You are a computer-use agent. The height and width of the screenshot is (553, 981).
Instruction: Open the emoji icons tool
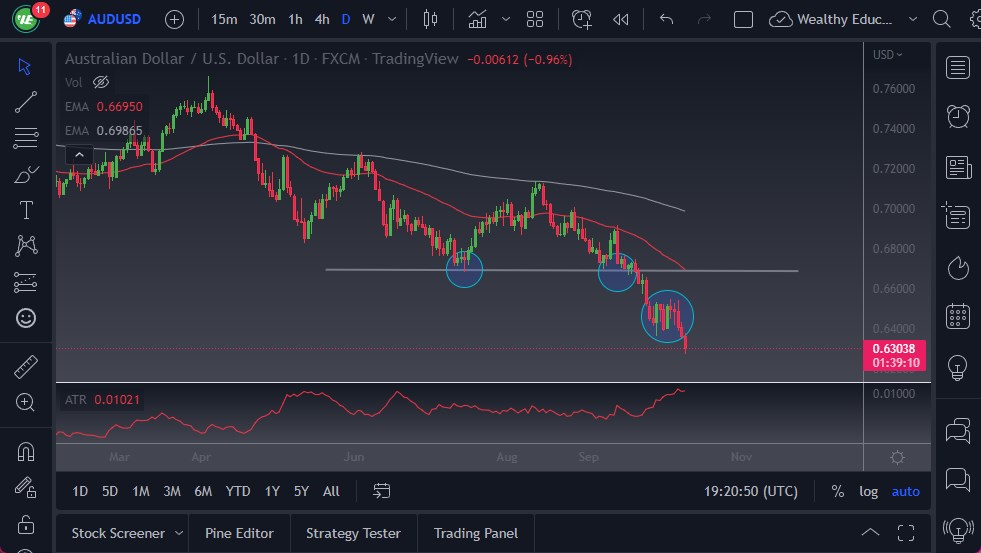coord(26,318)
